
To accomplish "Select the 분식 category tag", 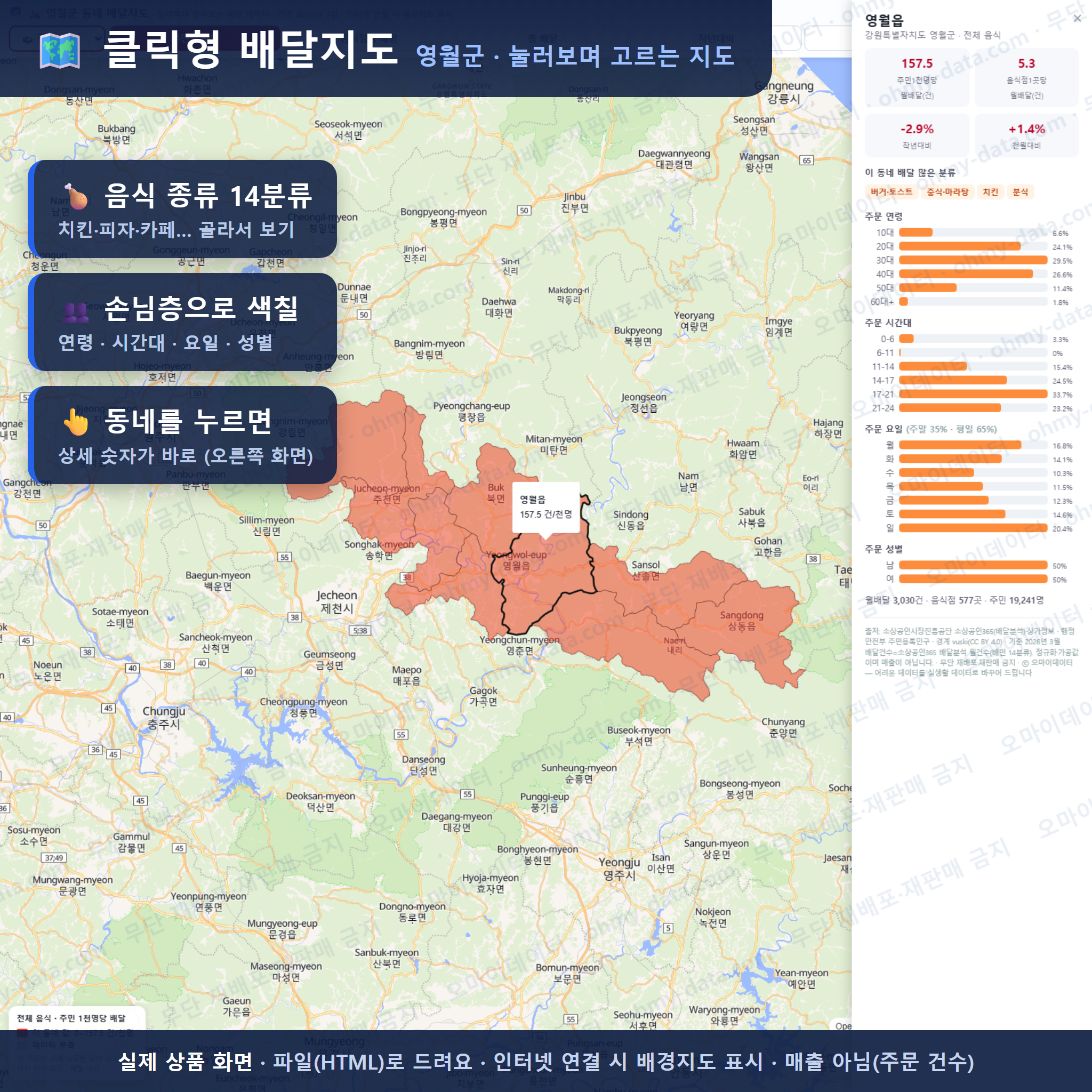I will [1020, 192].
